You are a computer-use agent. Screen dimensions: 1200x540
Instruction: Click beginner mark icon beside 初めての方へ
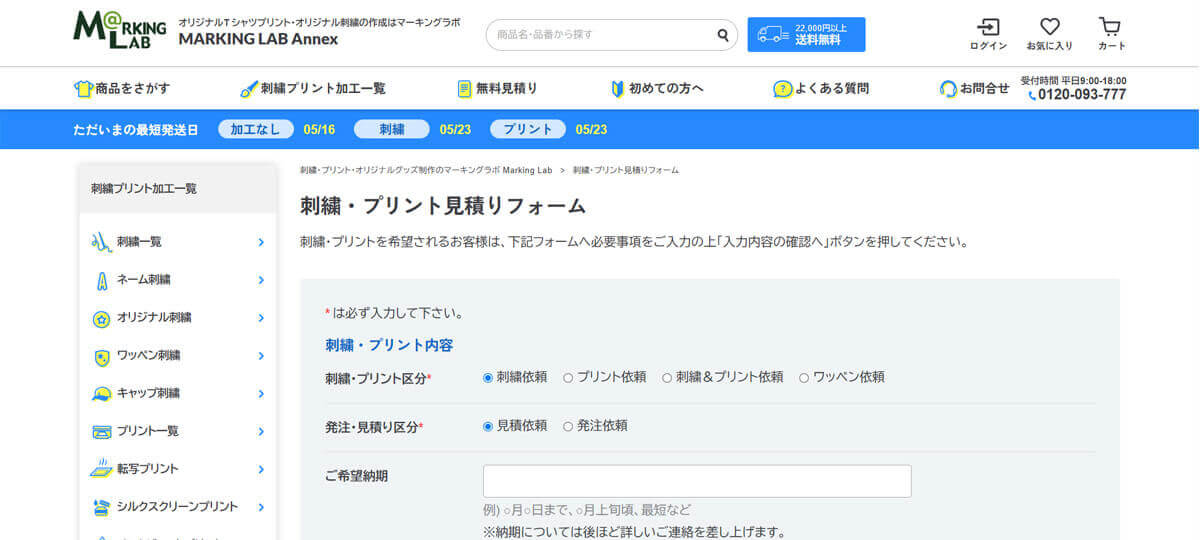click(618, 89)
